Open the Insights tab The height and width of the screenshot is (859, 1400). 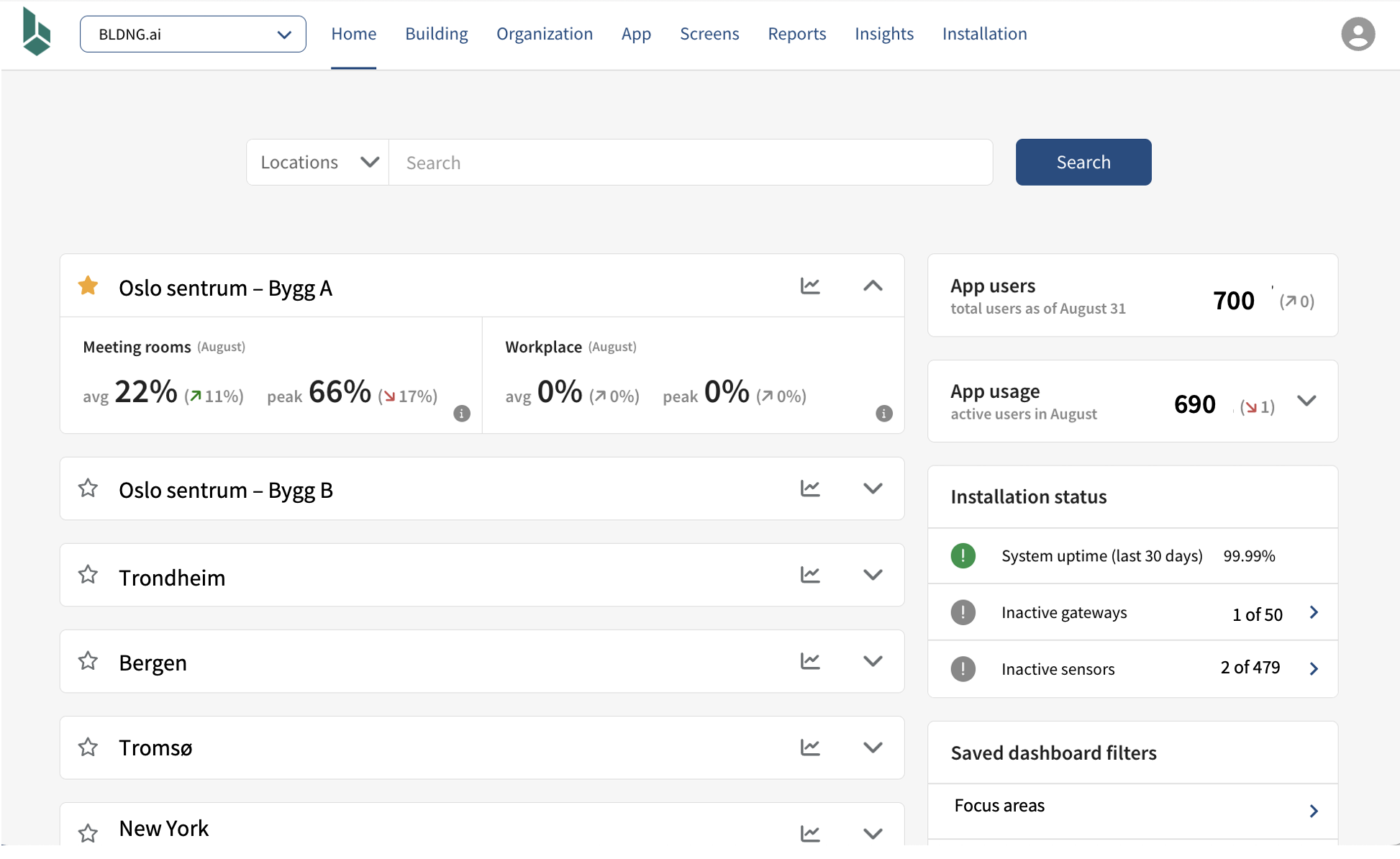[883, 34]
